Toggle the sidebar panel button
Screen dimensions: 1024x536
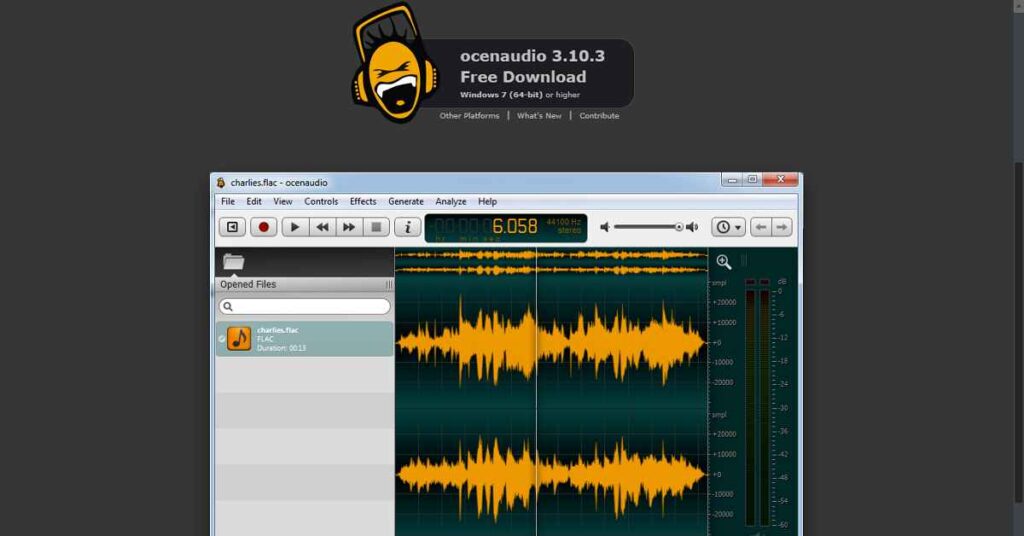[x=232, y=227]
